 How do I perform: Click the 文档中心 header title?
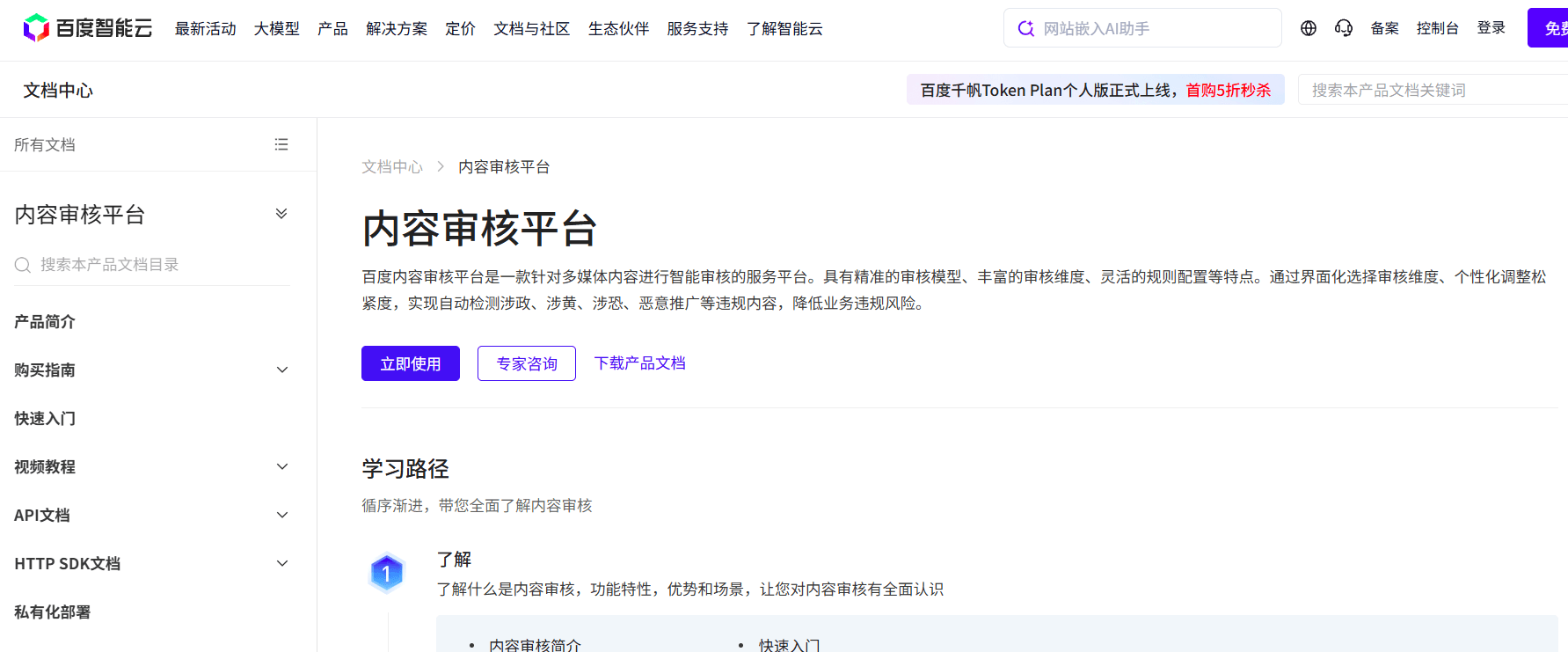pyautogui.click(x=58, y=91)
